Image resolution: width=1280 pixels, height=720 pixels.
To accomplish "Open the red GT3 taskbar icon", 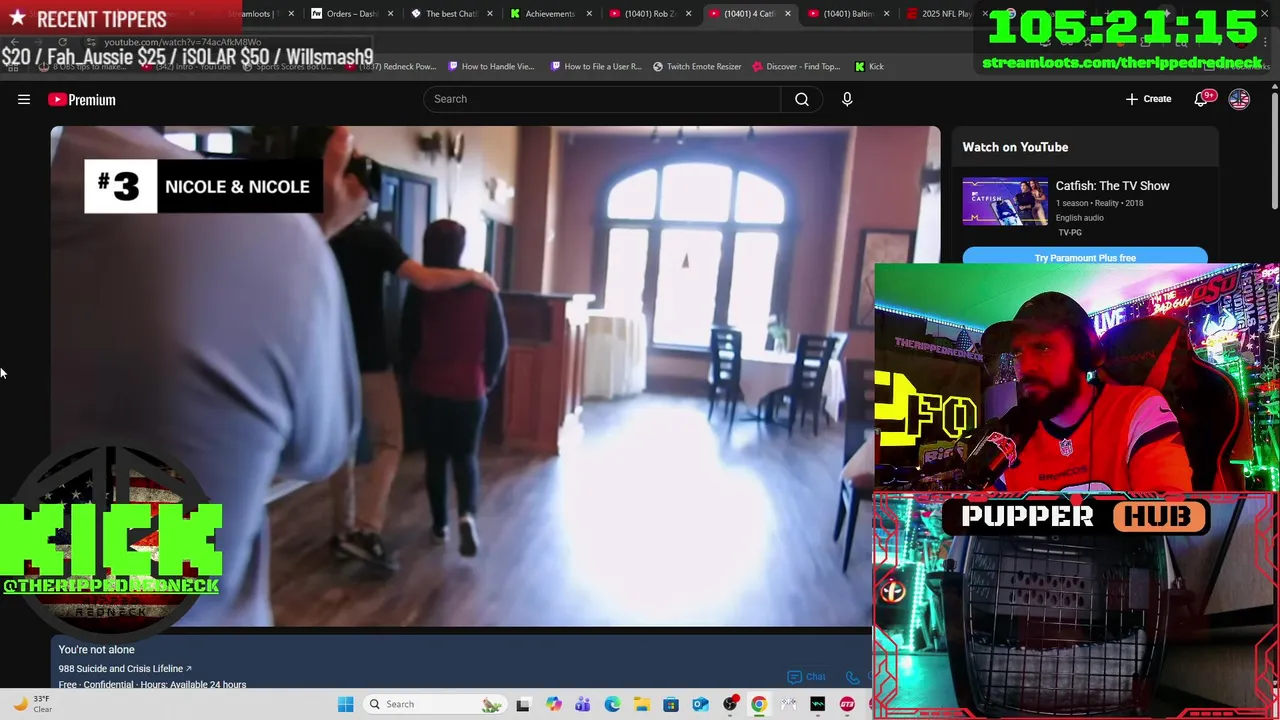I will [847, 704].
